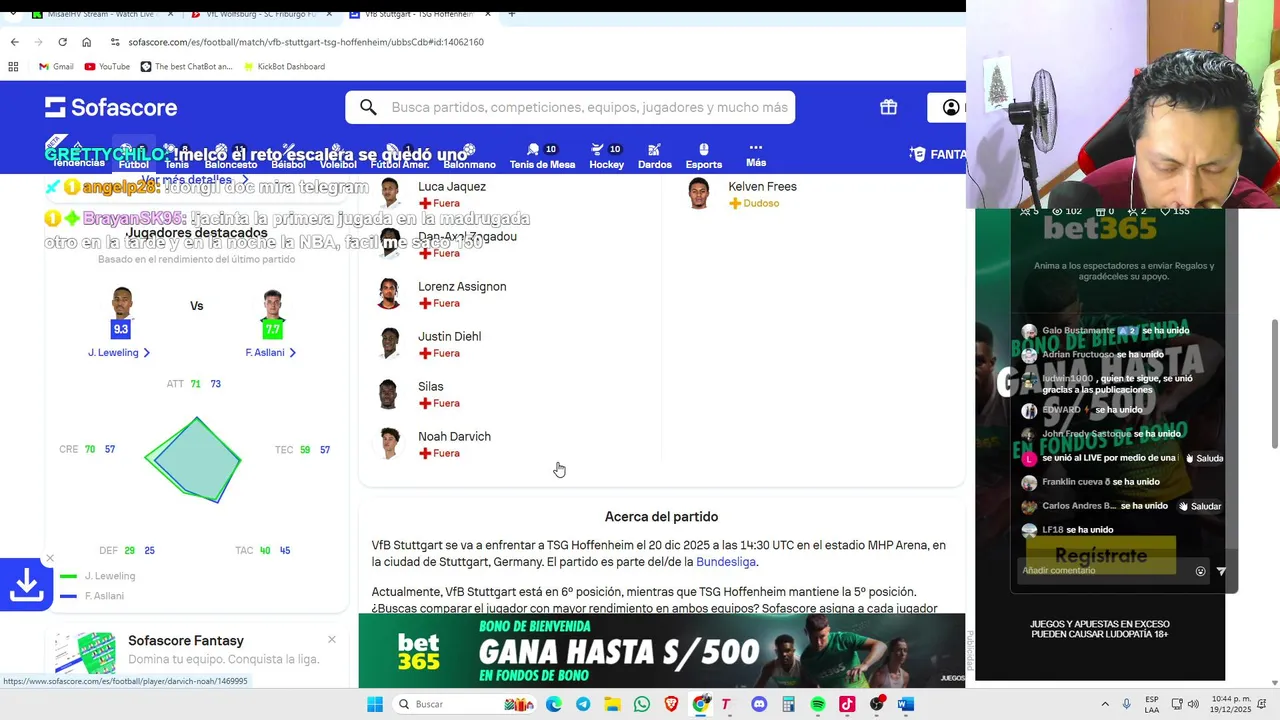
Task: Open Noah Darvich player entry
Action: (510, 444)
